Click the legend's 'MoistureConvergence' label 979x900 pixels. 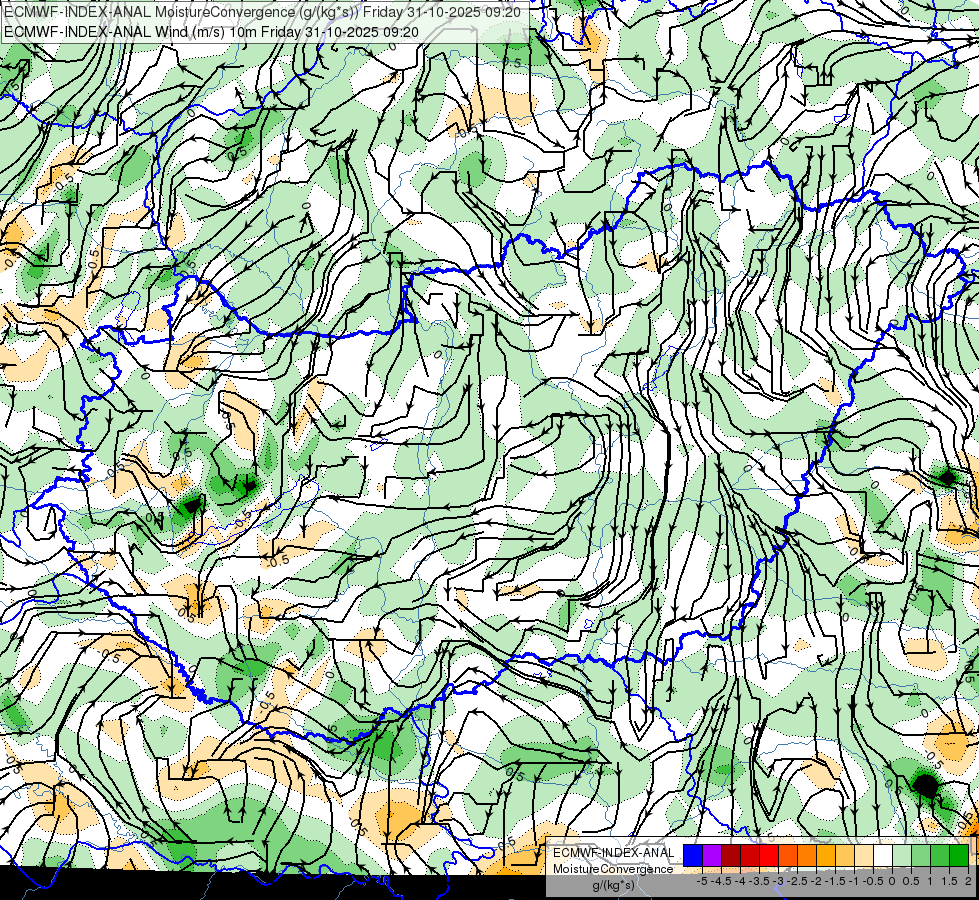(x=613, y=869)
